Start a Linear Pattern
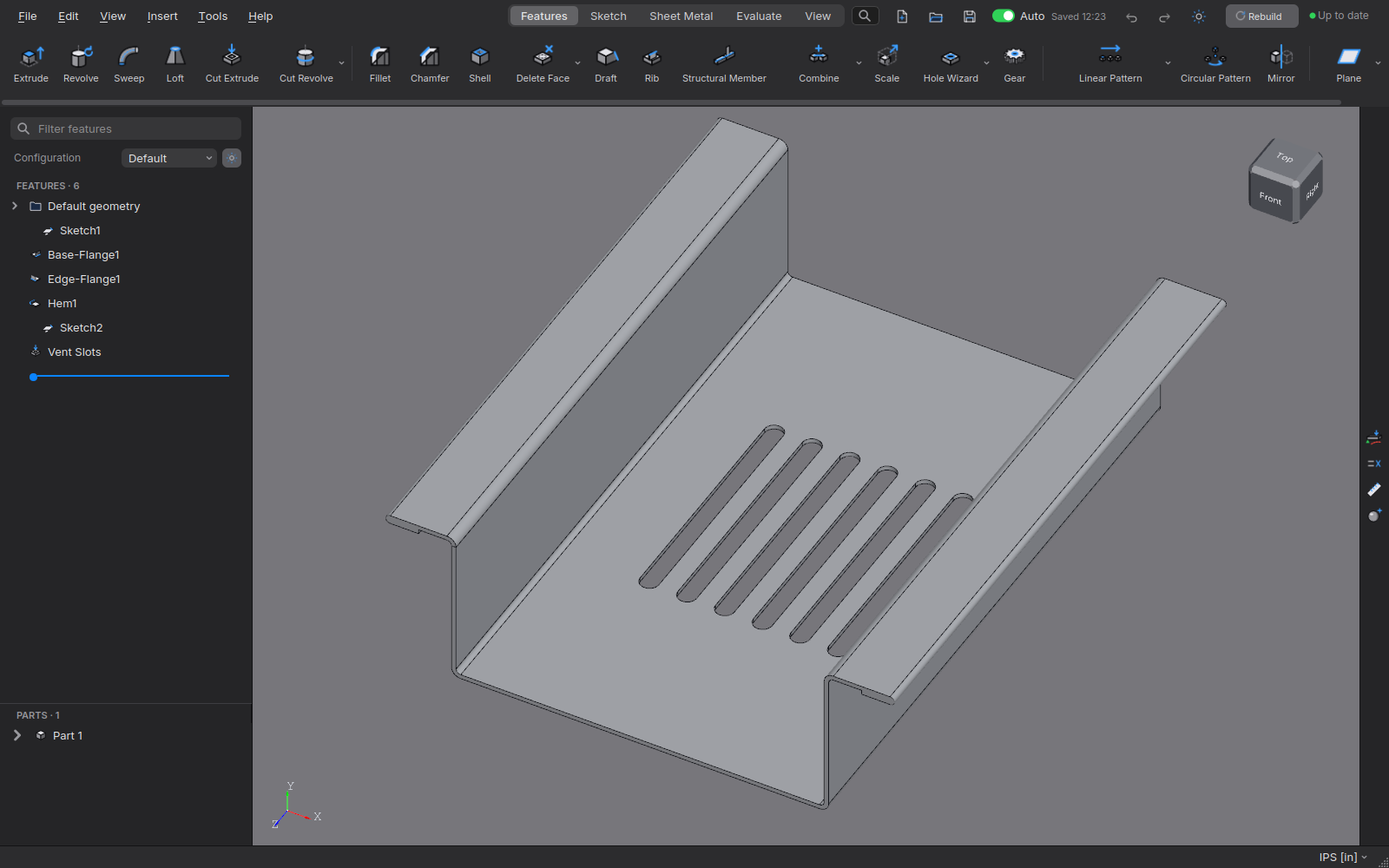Screen dimensions: 1389x868 [x=1110, y=64]
